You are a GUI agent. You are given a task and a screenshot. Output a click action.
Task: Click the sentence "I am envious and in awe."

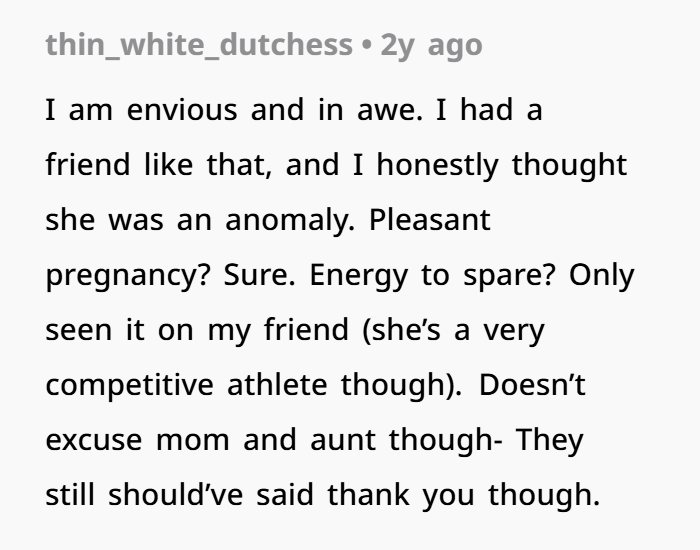[234, 110]
